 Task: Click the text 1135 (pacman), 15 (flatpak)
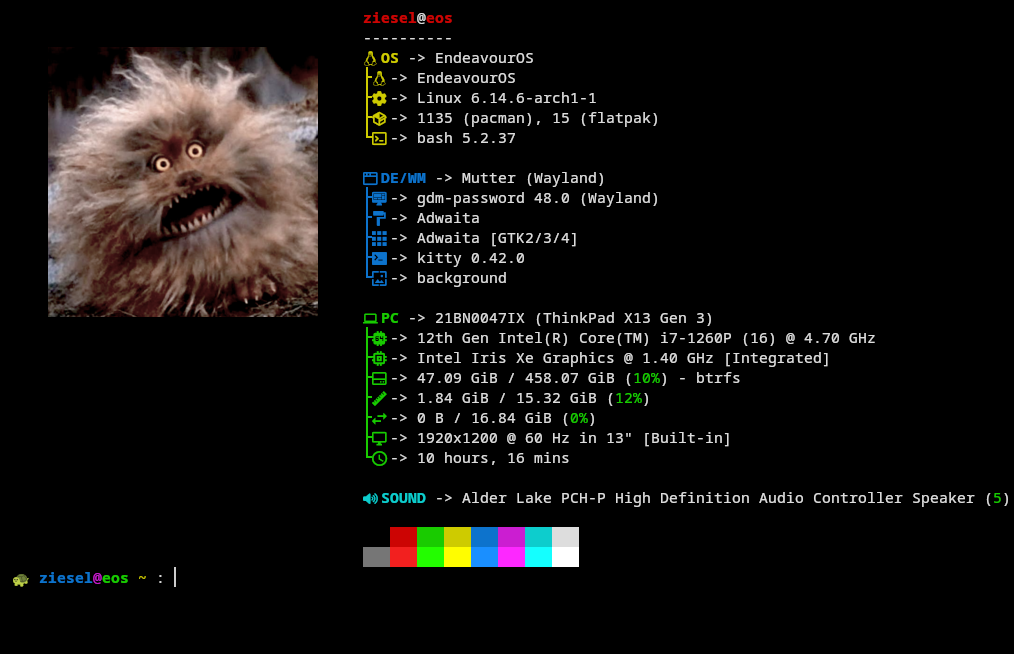pyautogui.click(x=537, y=118)
